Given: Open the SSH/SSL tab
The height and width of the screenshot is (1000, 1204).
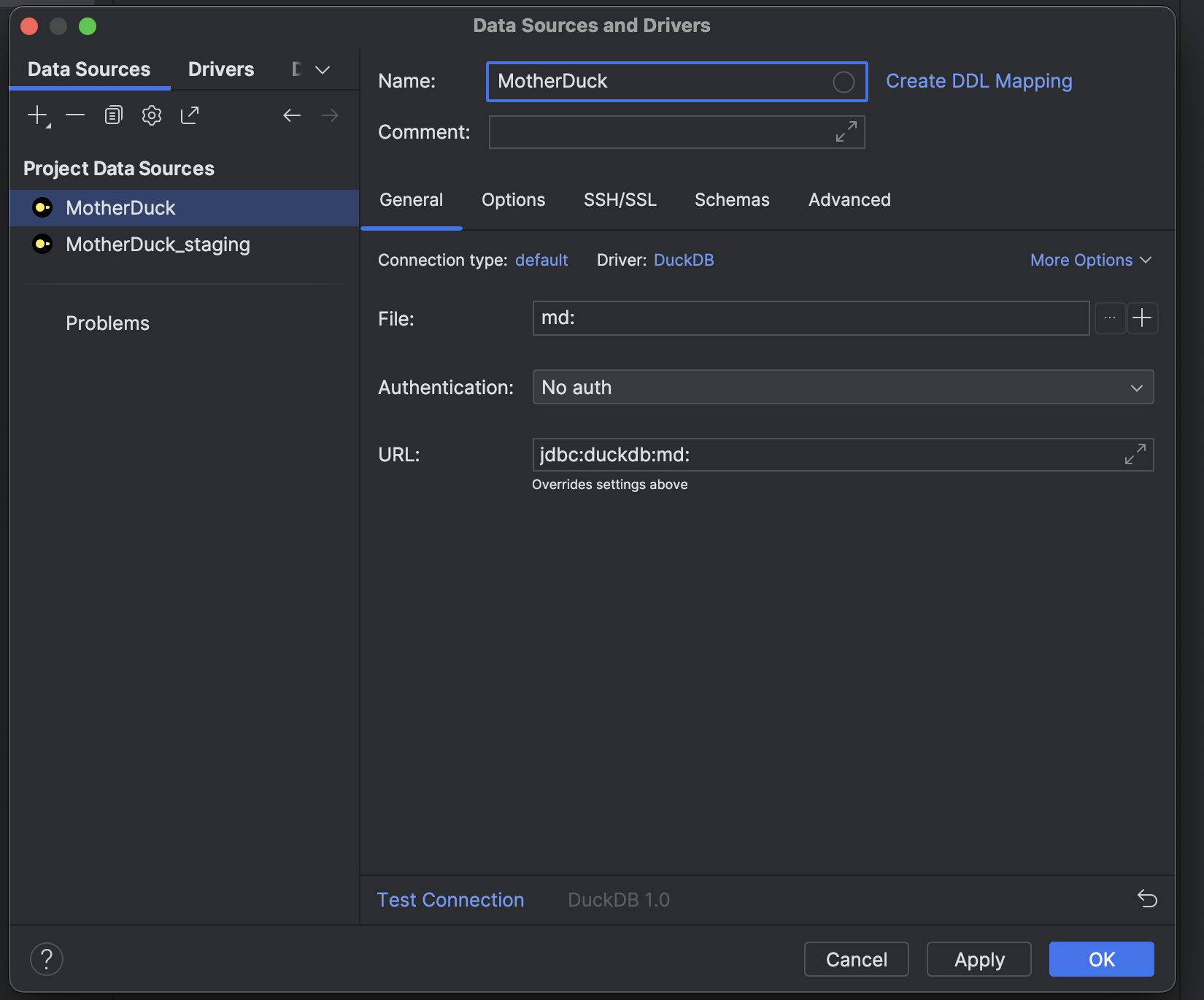Looking at the screenshot, I should tap(620, 200).
